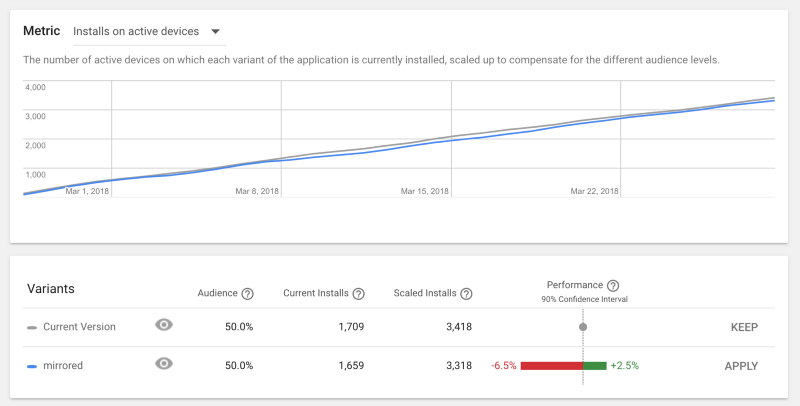Click the gray performance baseline dot

tap(583, 327)
